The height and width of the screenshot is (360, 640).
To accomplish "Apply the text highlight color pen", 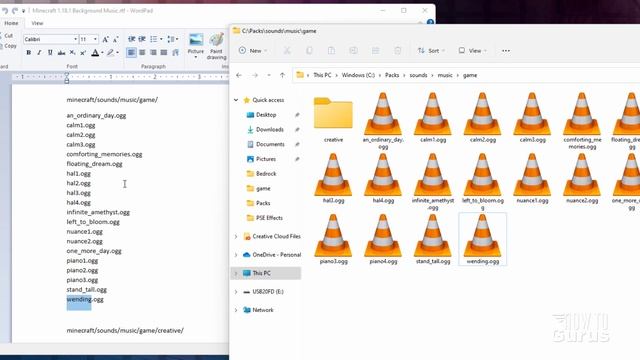I will (110, 53).
